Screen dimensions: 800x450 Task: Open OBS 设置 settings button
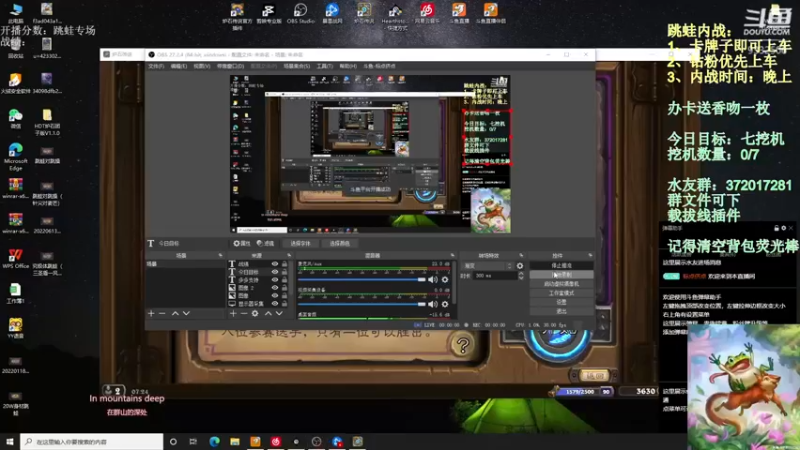tap(561, 302)
